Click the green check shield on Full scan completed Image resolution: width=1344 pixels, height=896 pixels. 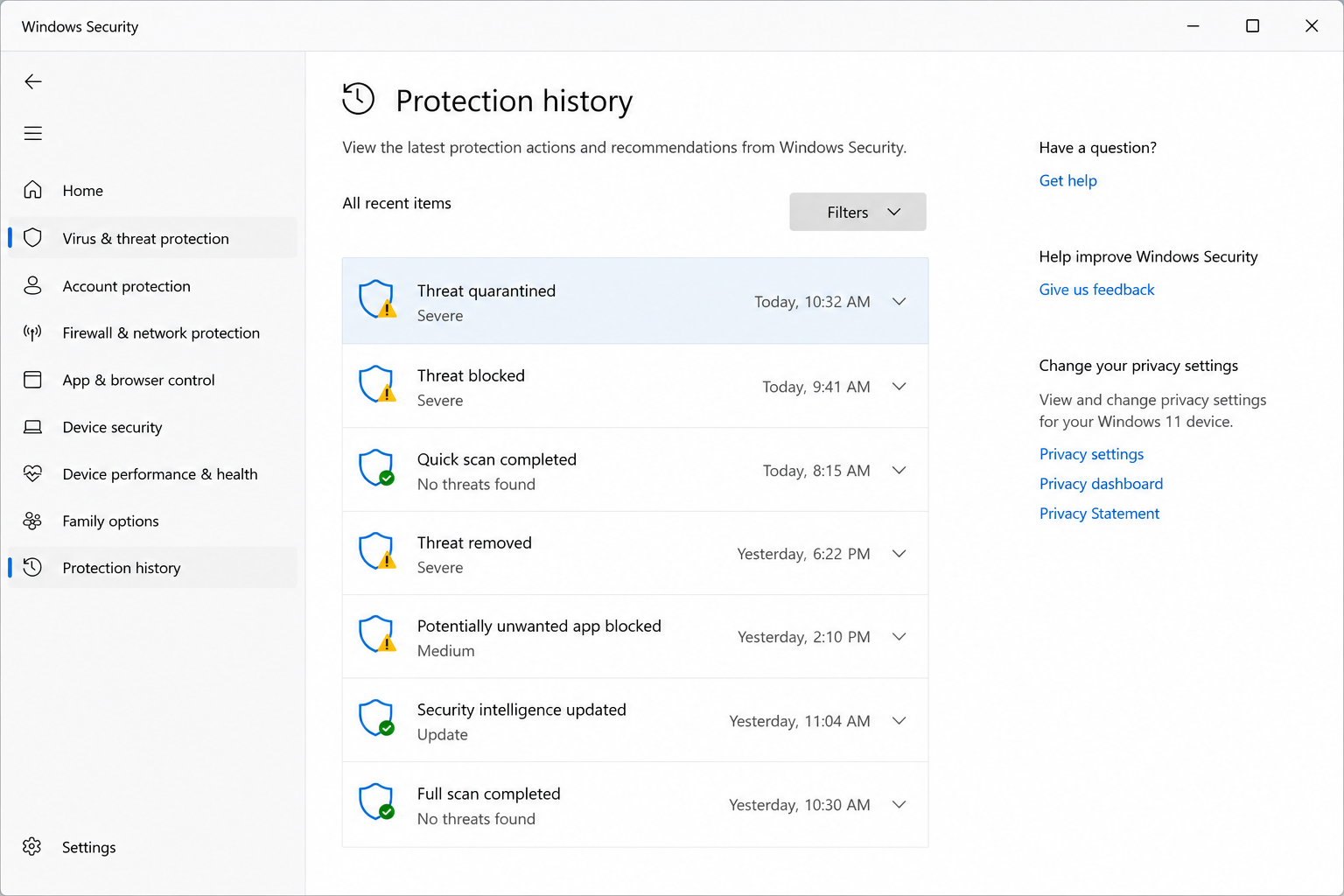click(x=377, y=802)
